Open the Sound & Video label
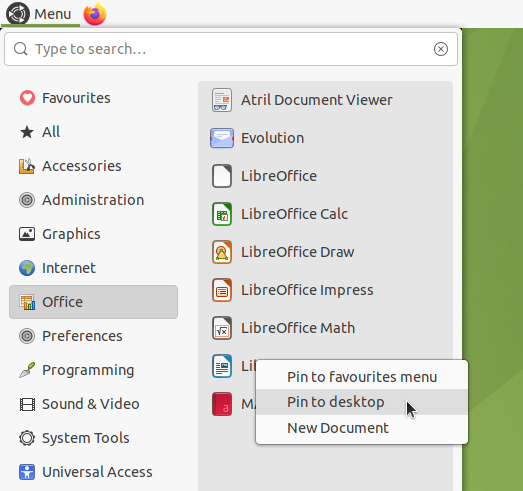 tap(91, 404)
